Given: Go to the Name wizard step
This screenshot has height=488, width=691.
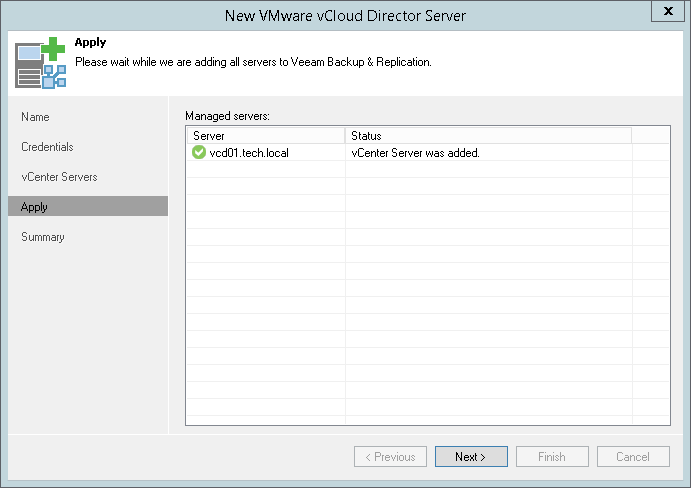Looking at the screenshot, I should (x=35, y=117).
